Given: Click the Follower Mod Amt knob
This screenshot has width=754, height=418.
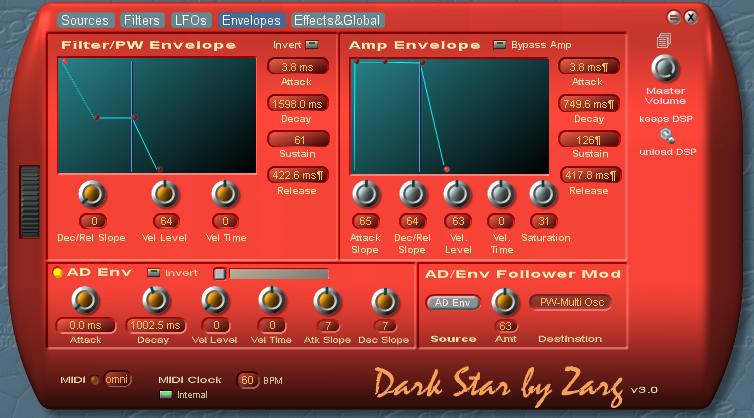Looking at the screenshot, I should [505, 302].
